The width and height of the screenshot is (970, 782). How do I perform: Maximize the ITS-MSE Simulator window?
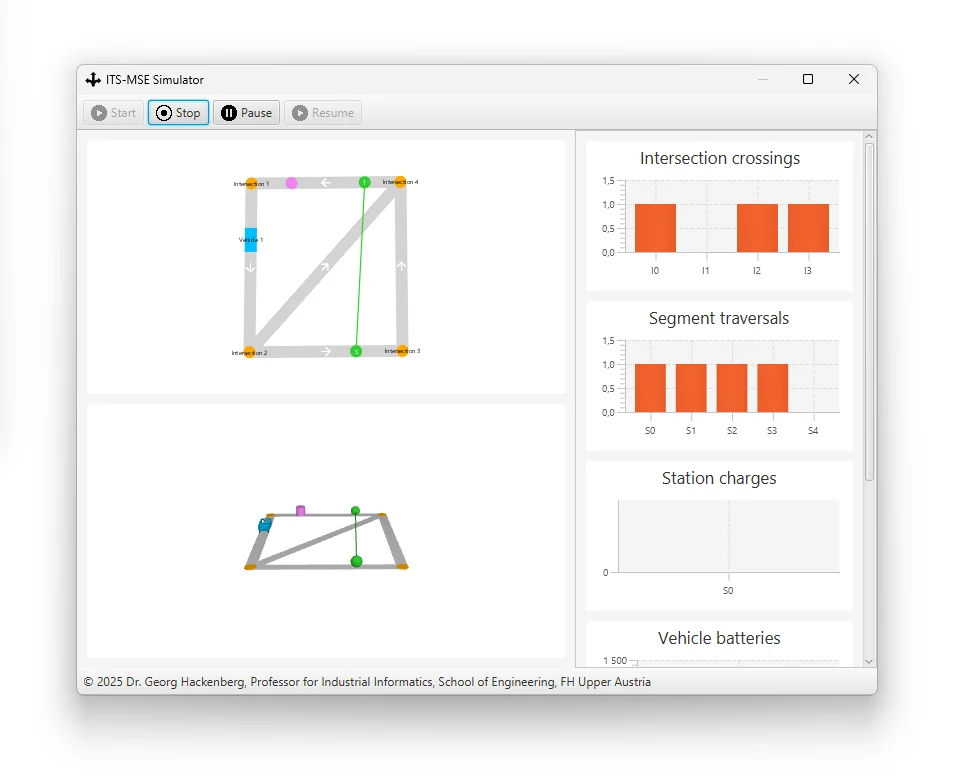(x=808, y=79)
